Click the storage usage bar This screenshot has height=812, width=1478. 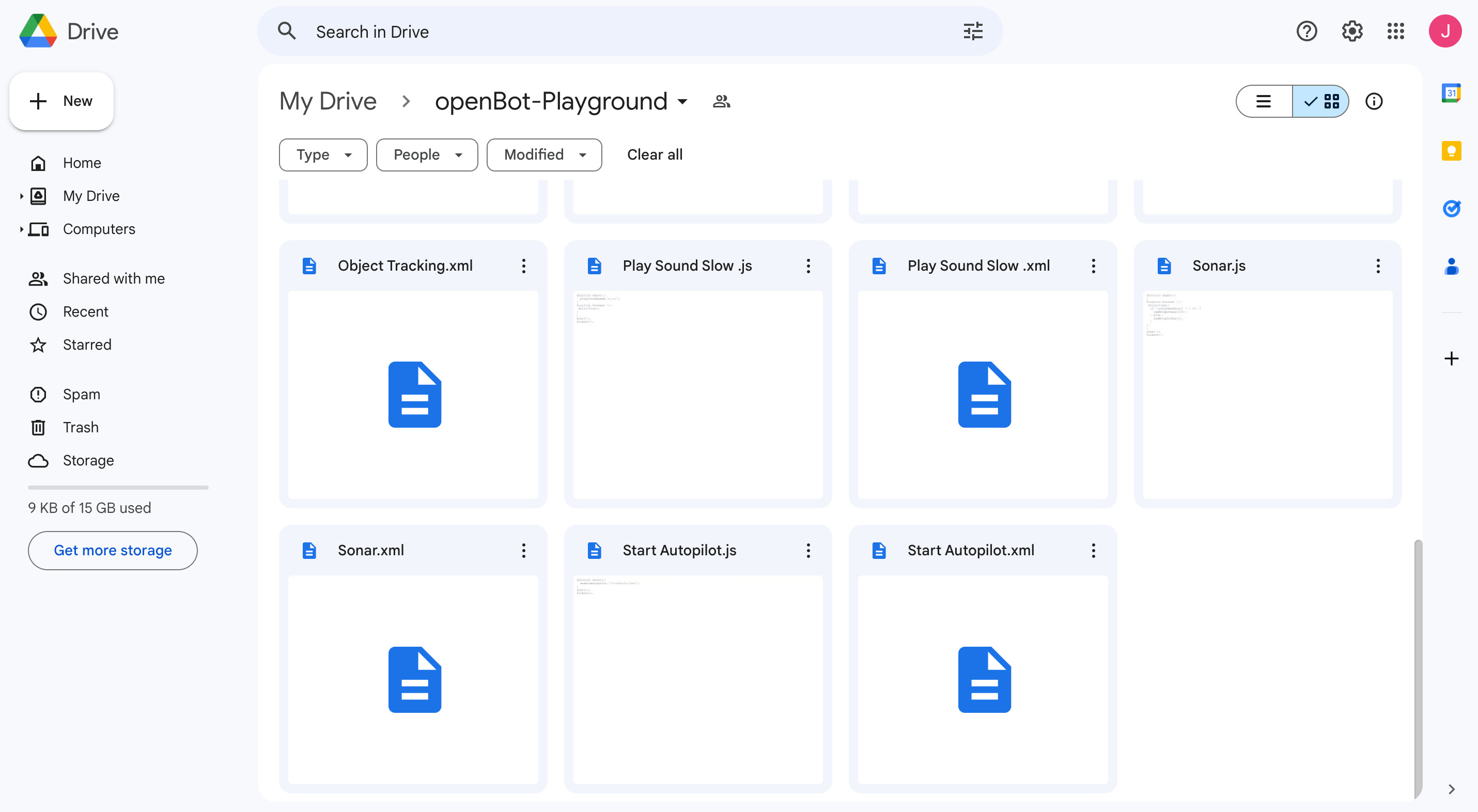point(118,488)
